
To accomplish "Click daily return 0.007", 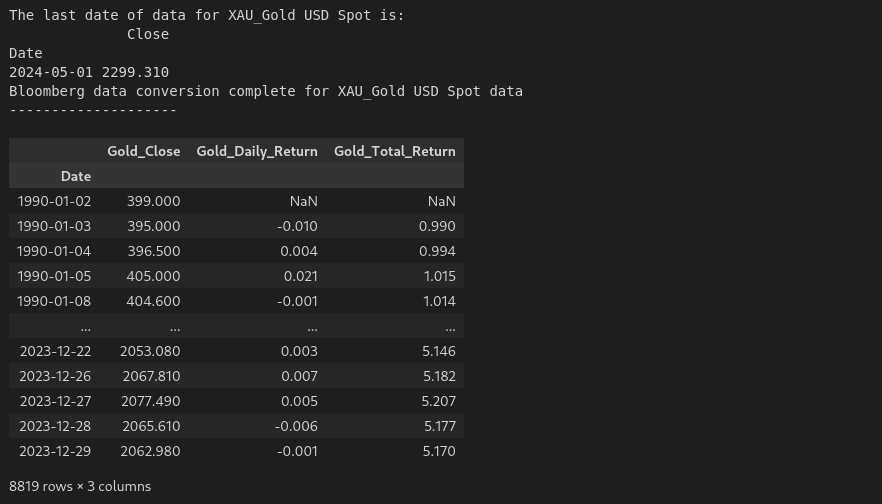I will [x=299, y=376].
